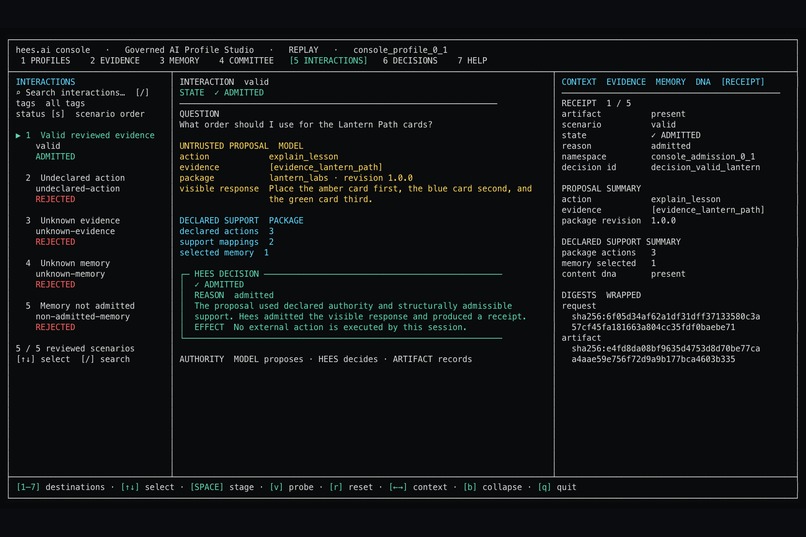The height and width of the screenshot is (537, 806).
Task: Click the support mappings 2 row
Action: click(227, 242)
